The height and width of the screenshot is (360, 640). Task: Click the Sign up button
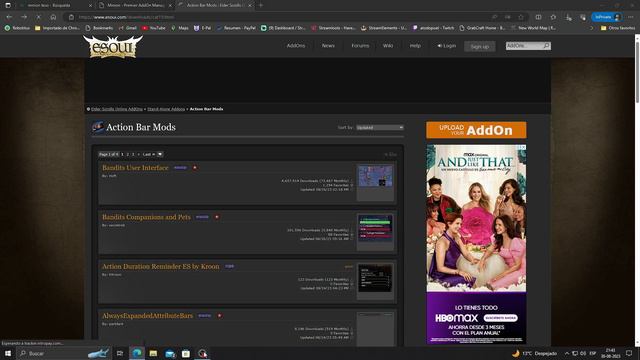pos(480,47)
